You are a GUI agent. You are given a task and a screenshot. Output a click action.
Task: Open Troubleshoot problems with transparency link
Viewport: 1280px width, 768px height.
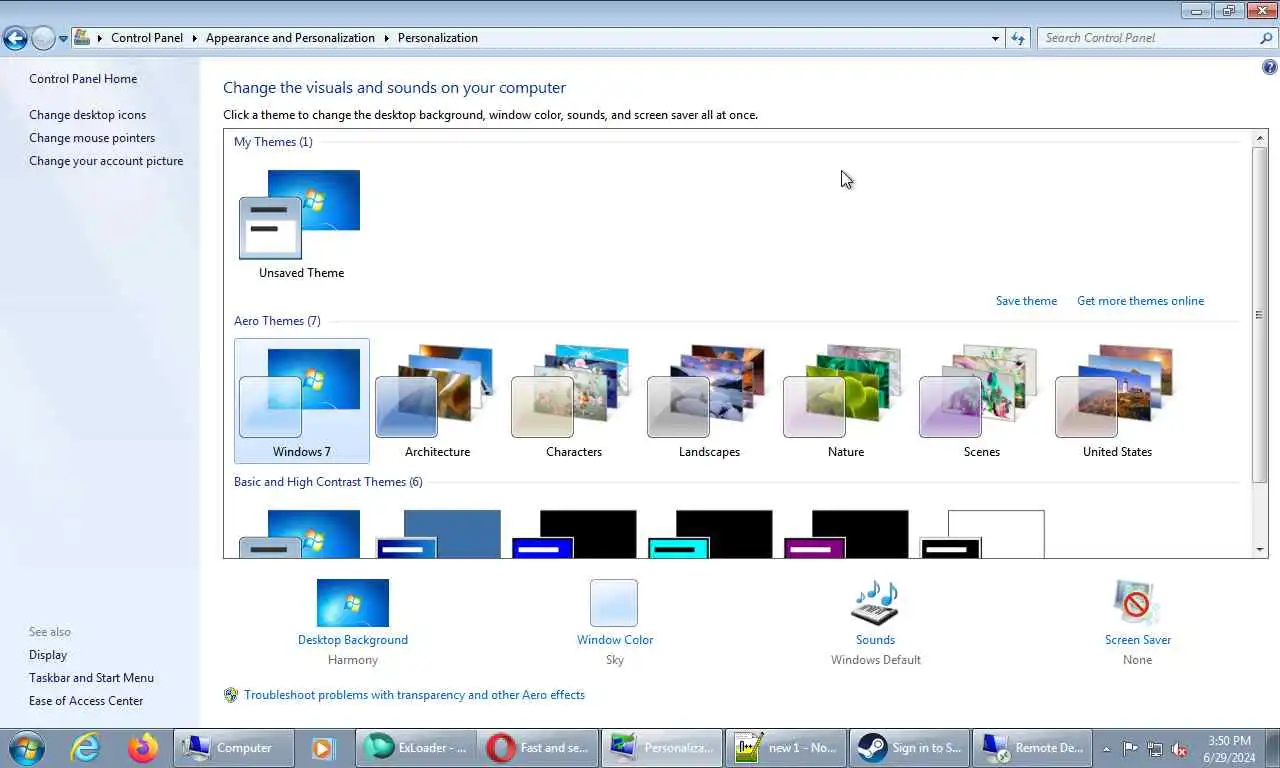click(414, 695)
